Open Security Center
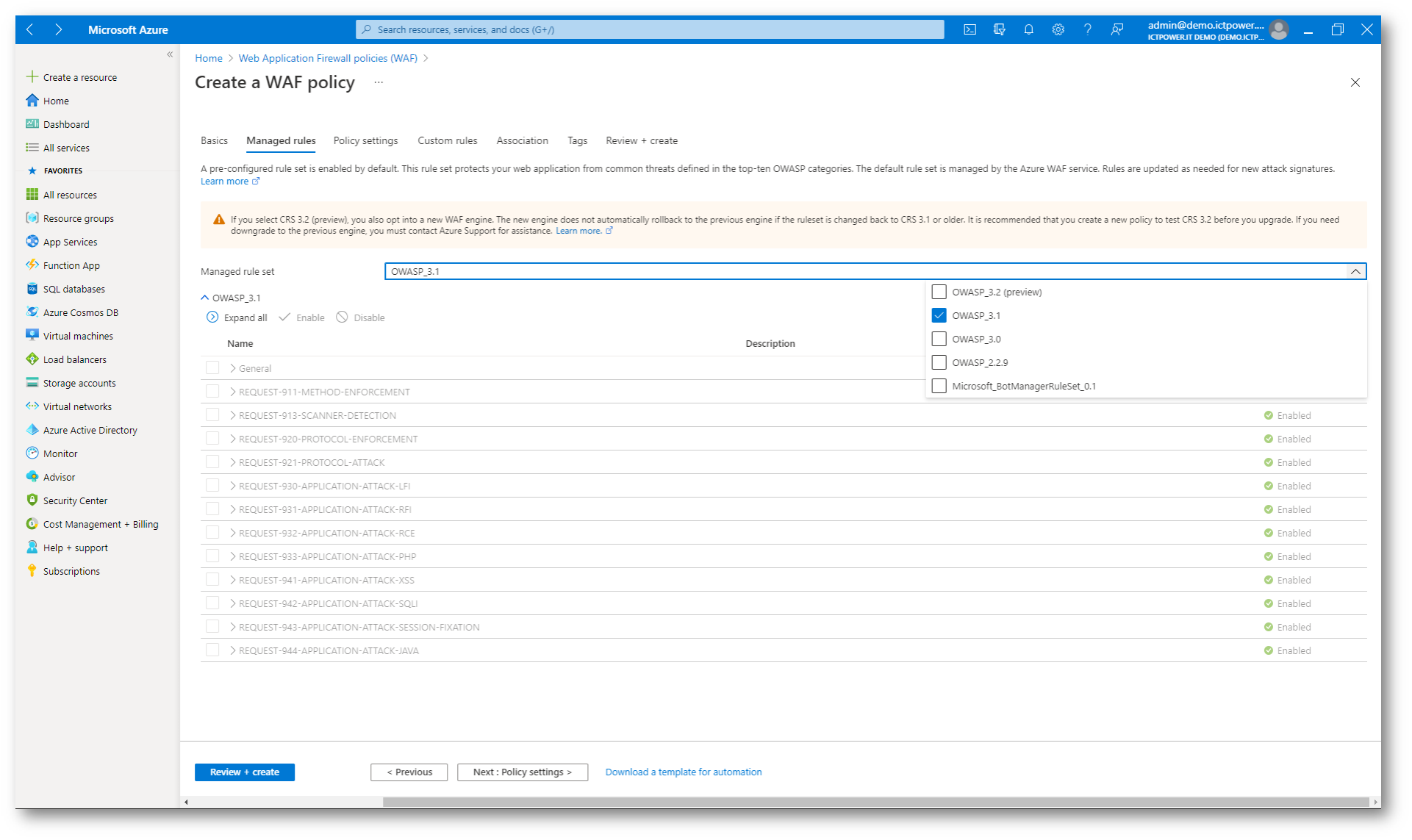Image resolution: width=1412 pixels, height=840 pixels. [75, 500]
